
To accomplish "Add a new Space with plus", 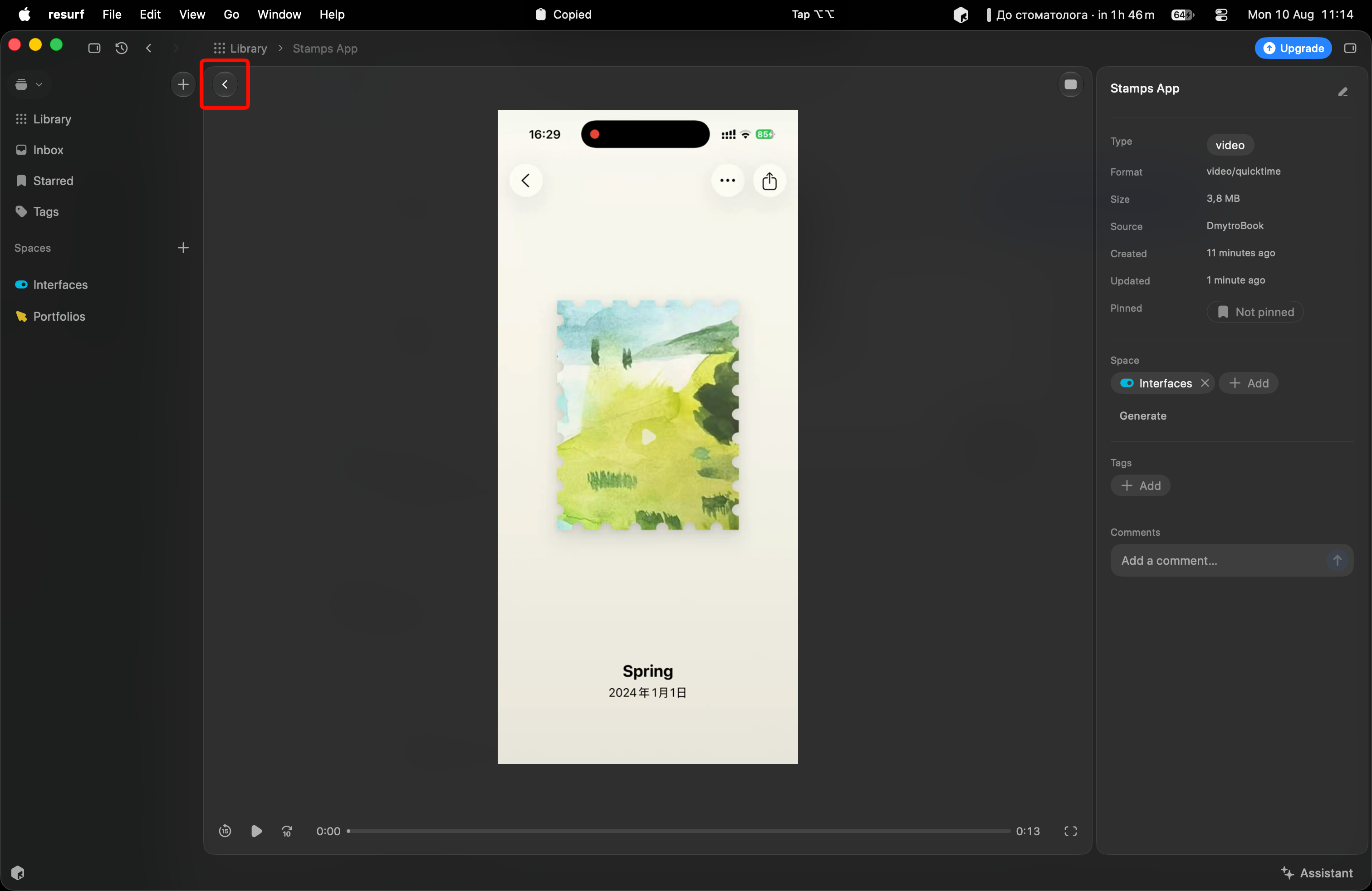I will 183,248.
